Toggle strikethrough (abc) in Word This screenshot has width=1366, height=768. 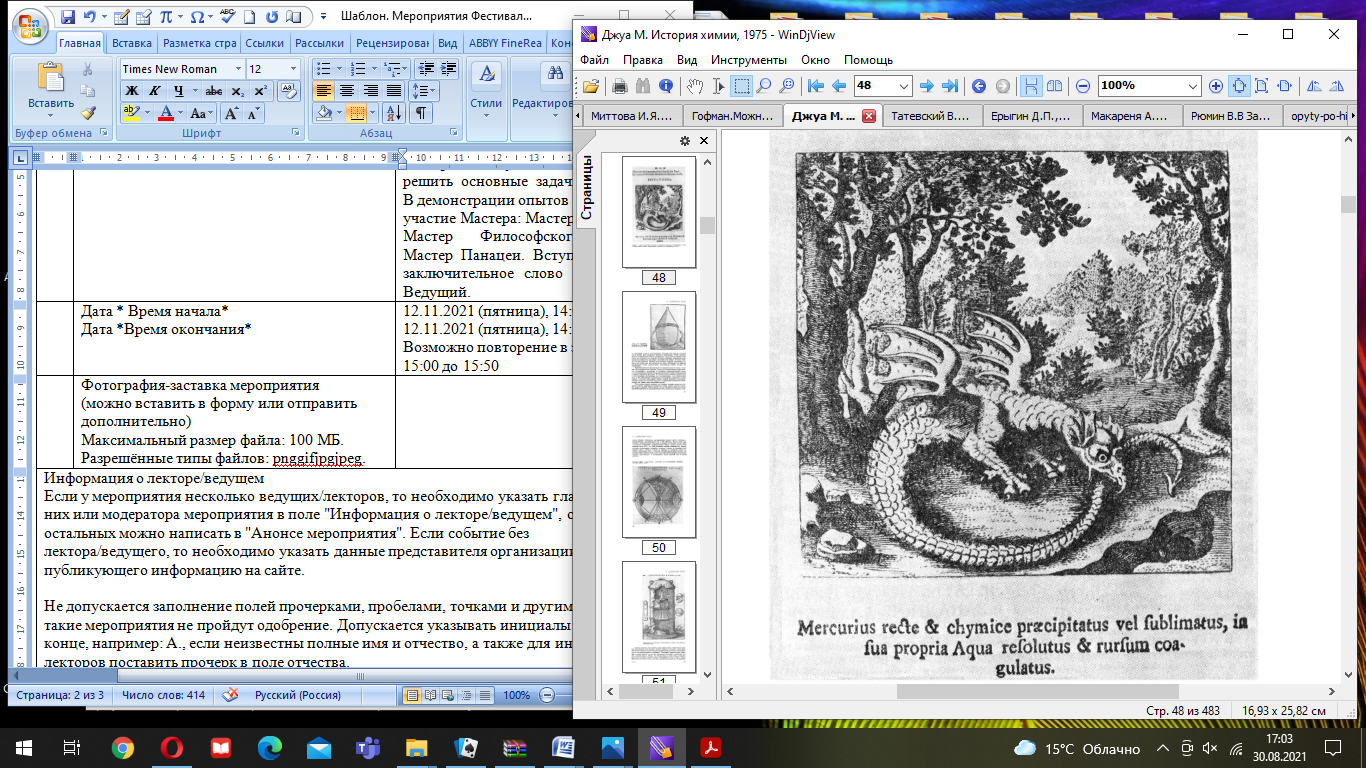pyautogui.click(x=212, y=90)
